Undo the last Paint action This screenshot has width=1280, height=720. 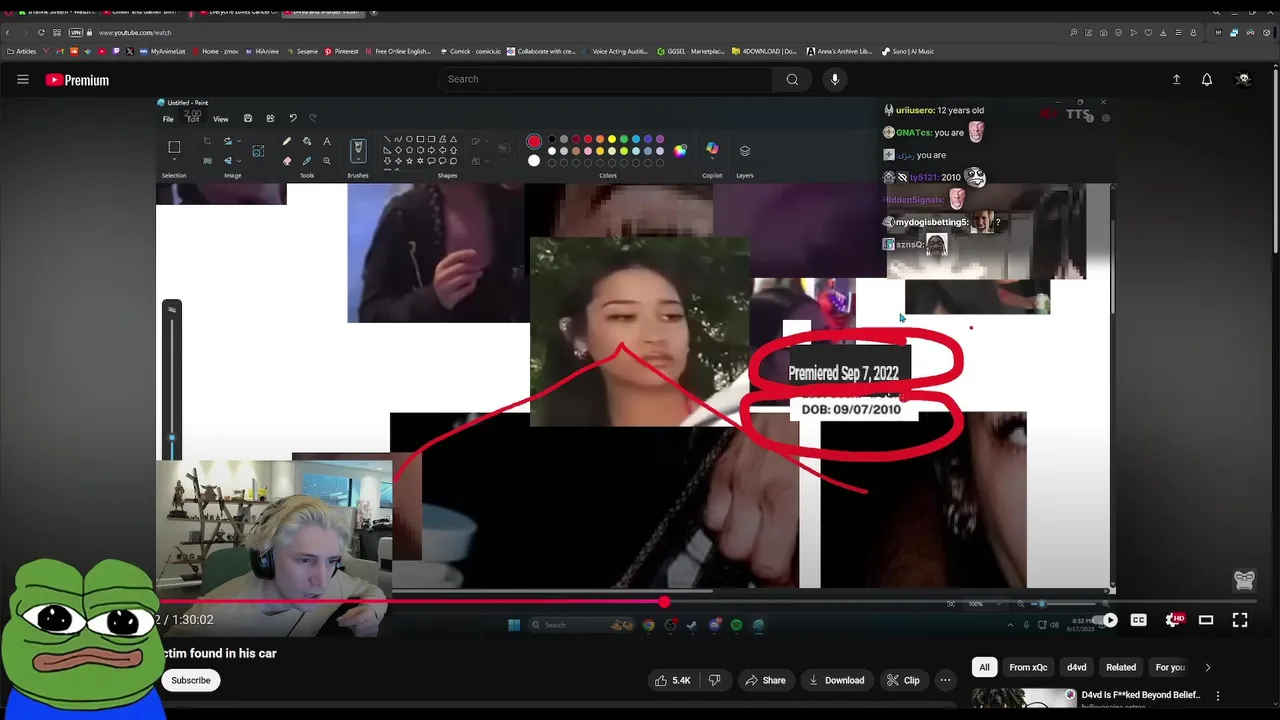tap(293, 119)
